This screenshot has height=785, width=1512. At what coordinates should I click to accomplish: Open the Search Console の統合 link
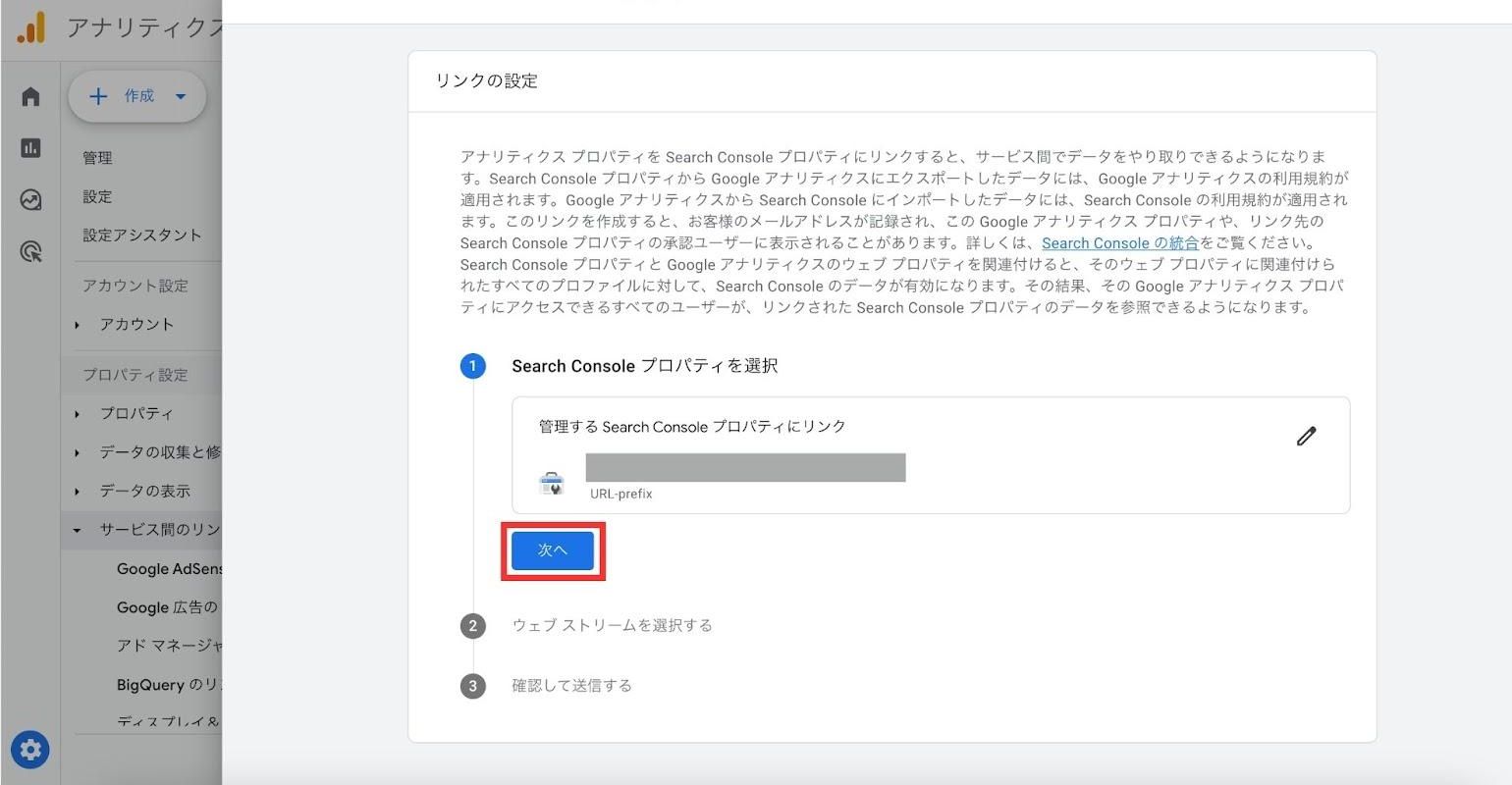[x=1120, y=242]
